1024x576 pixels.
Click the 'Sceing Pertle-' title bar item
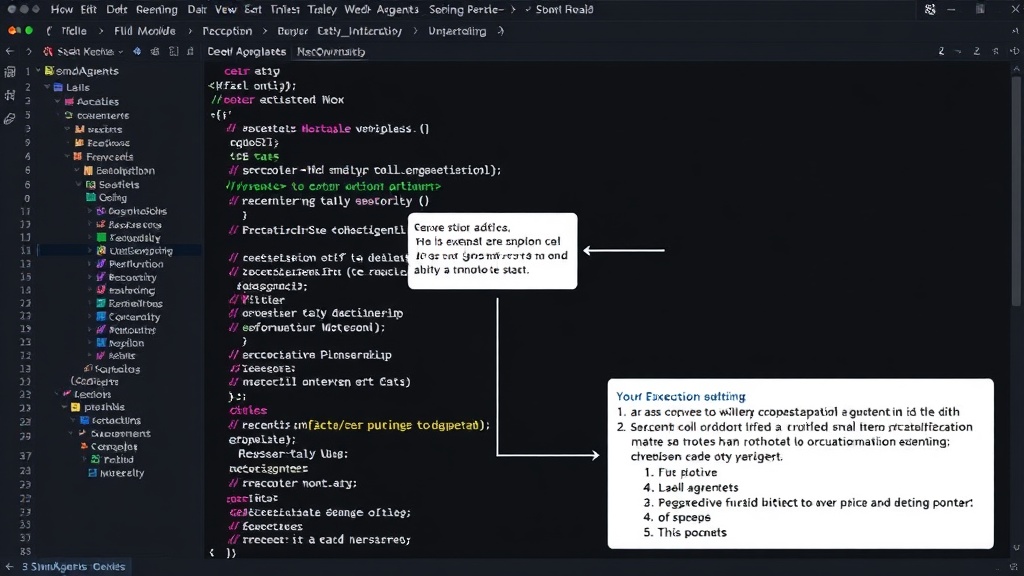[466, 10]
